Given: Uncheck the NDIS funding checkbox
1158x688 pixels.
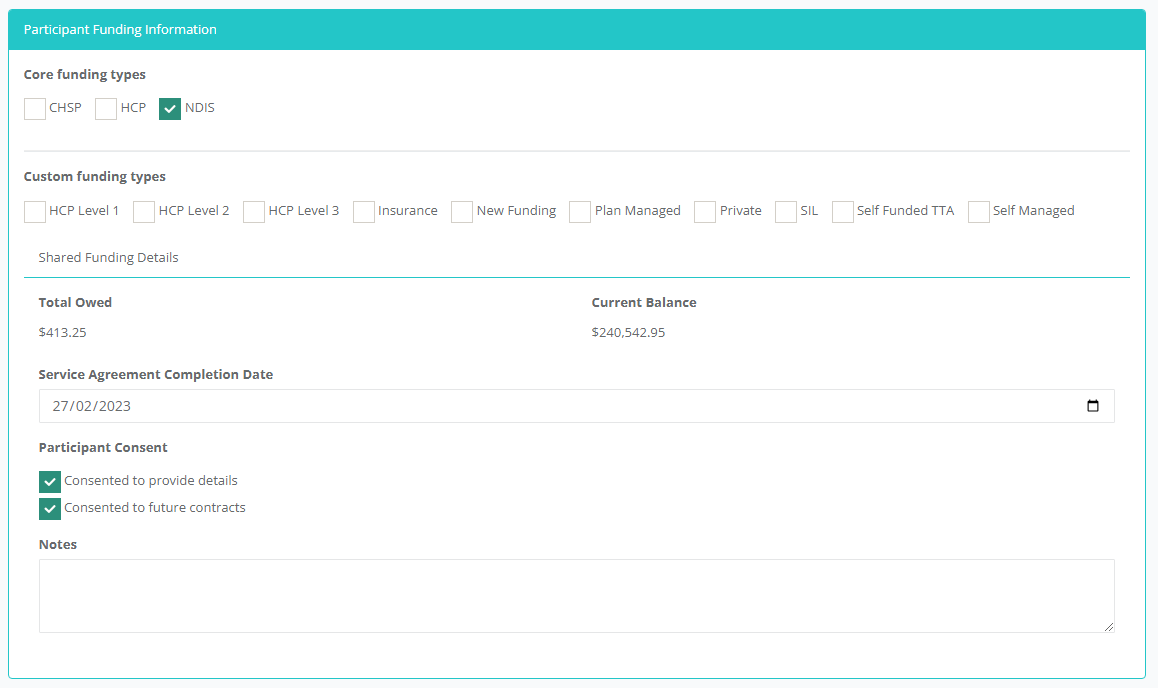Looking at the screenshot, I should [170, 109].
